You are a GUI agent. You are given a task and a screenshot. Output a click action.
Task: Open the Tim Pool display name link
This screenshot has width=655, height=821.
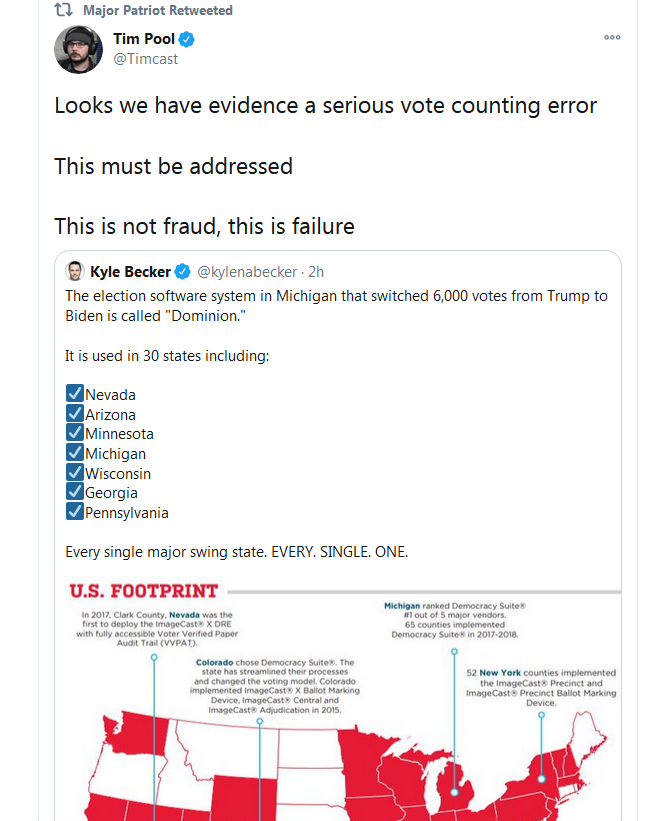click(144, 39)
